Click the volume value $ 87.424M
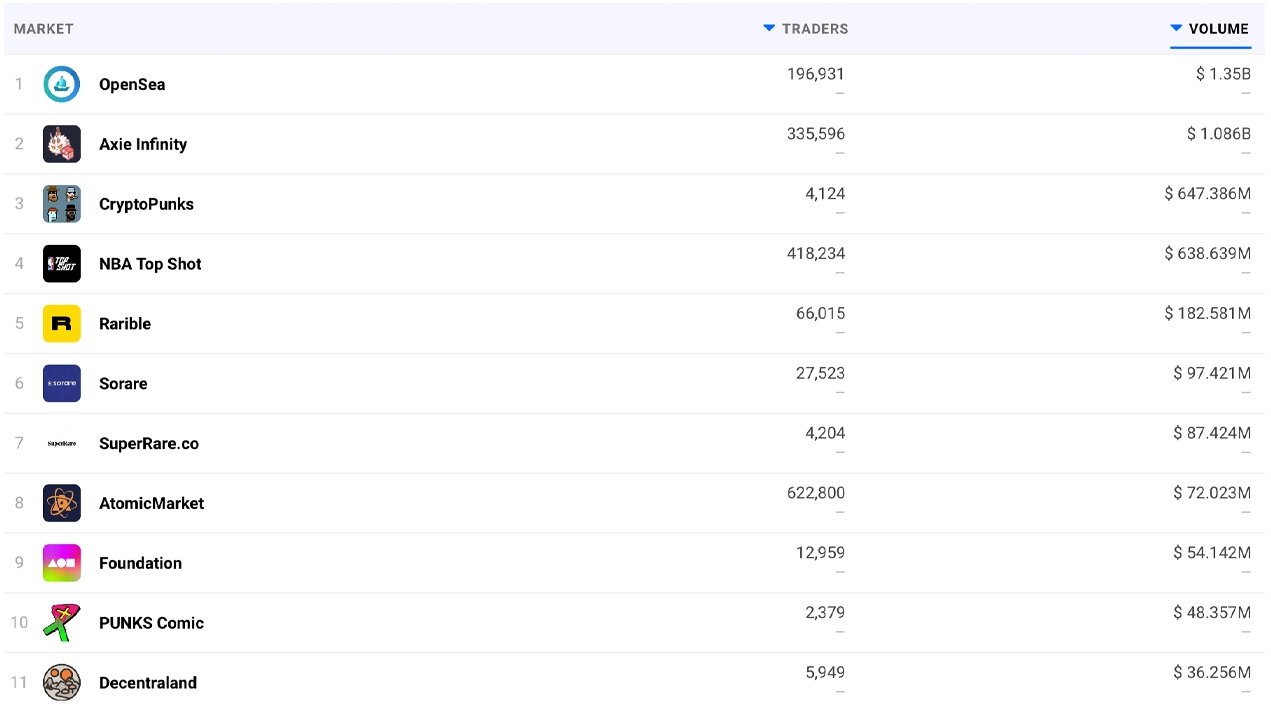Screen dimensions: 1271x711 point(1212,433)
